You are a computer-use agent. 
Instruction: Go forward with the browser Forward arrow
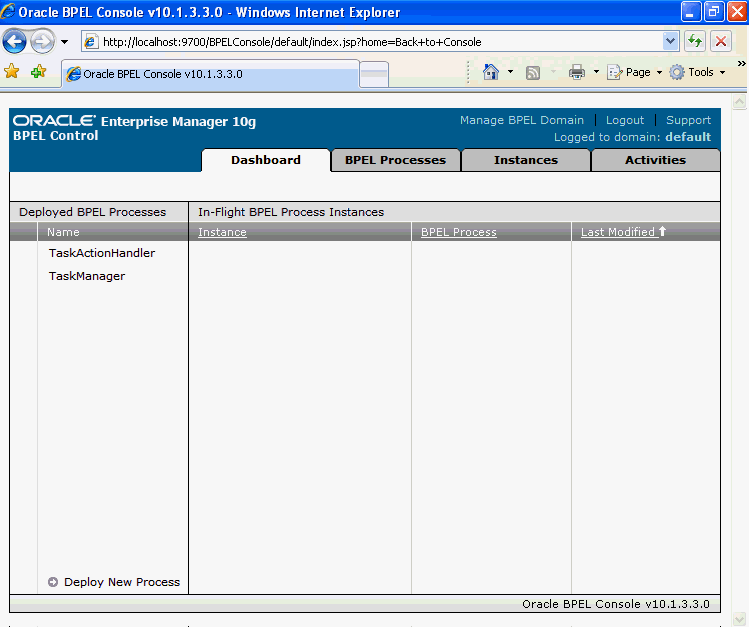[x=43, y=42]
